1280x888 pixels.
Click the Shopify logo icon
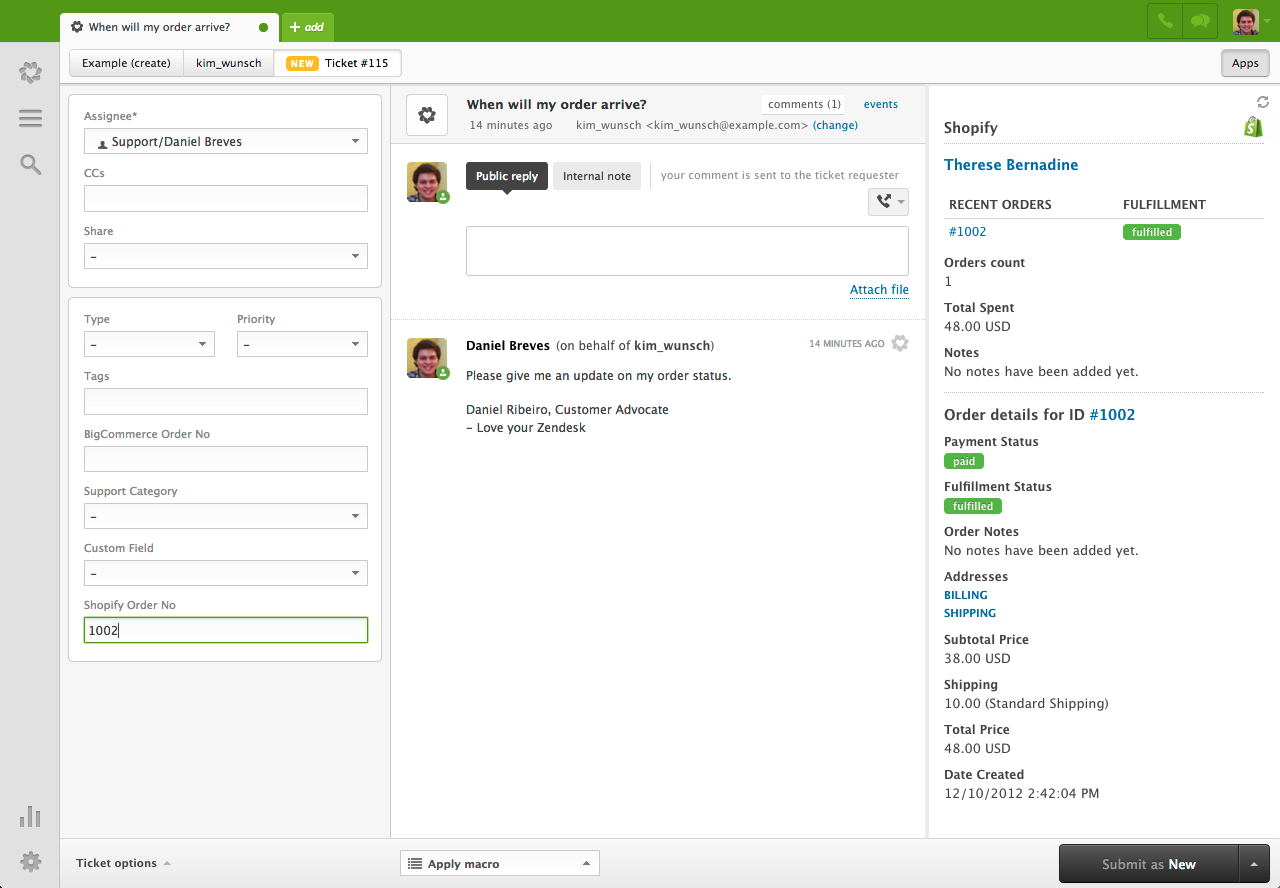[1253, 126]
